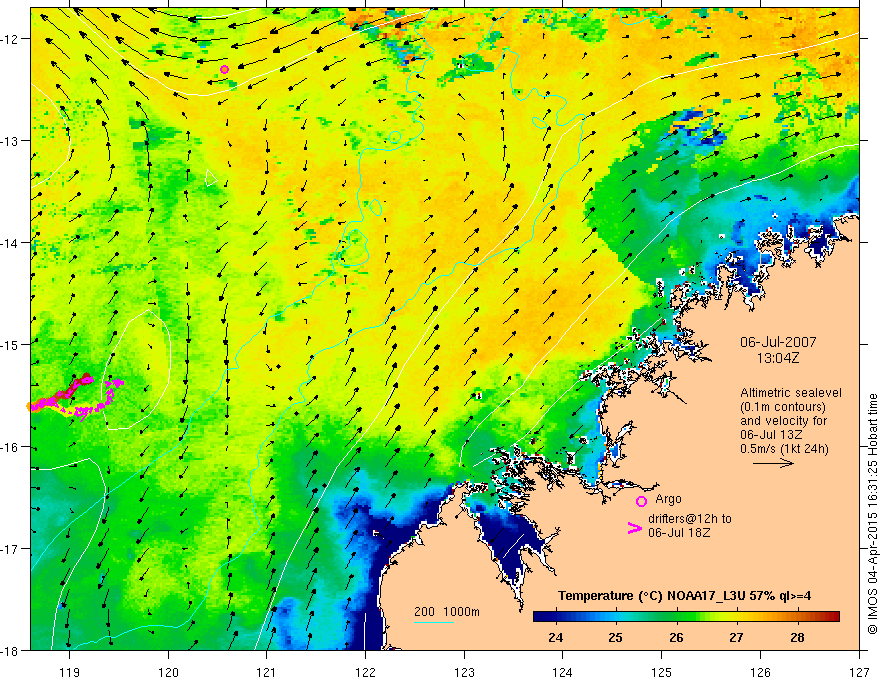Image resolution: width=880 pixels, height=680 pixels.
Task: Click the 27 value on the temperature scale
Action: point(736,637)
